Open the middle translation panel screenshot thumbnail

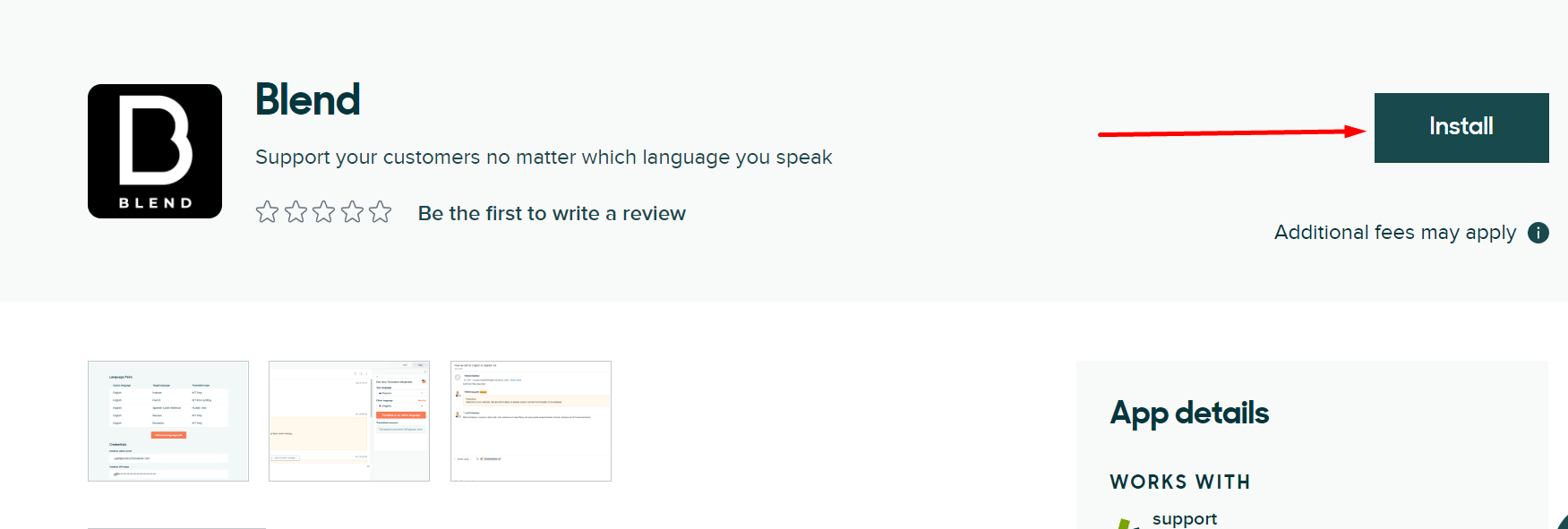click(x=349, y=421)
